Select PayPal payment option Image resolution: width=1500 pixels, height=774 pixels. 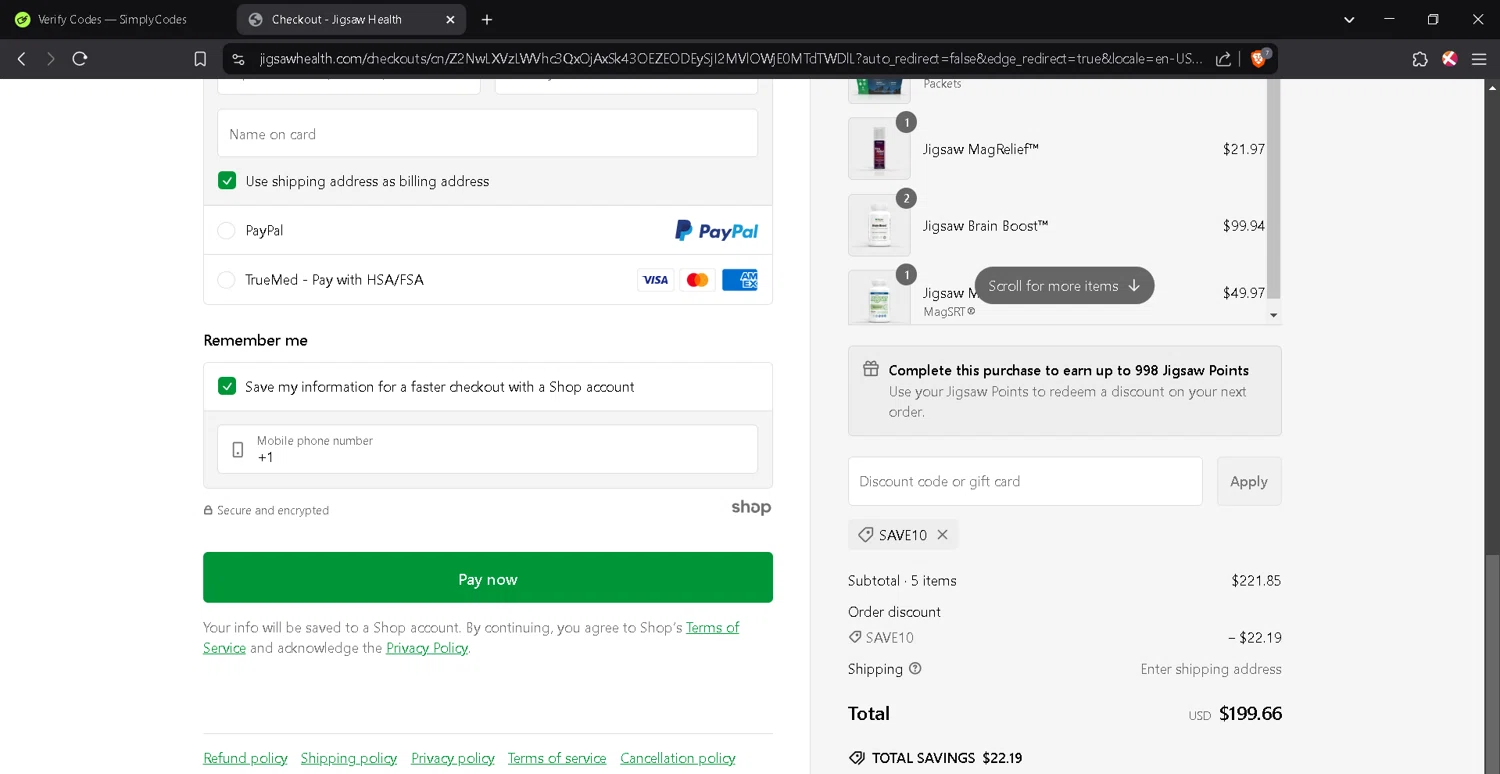226,230
